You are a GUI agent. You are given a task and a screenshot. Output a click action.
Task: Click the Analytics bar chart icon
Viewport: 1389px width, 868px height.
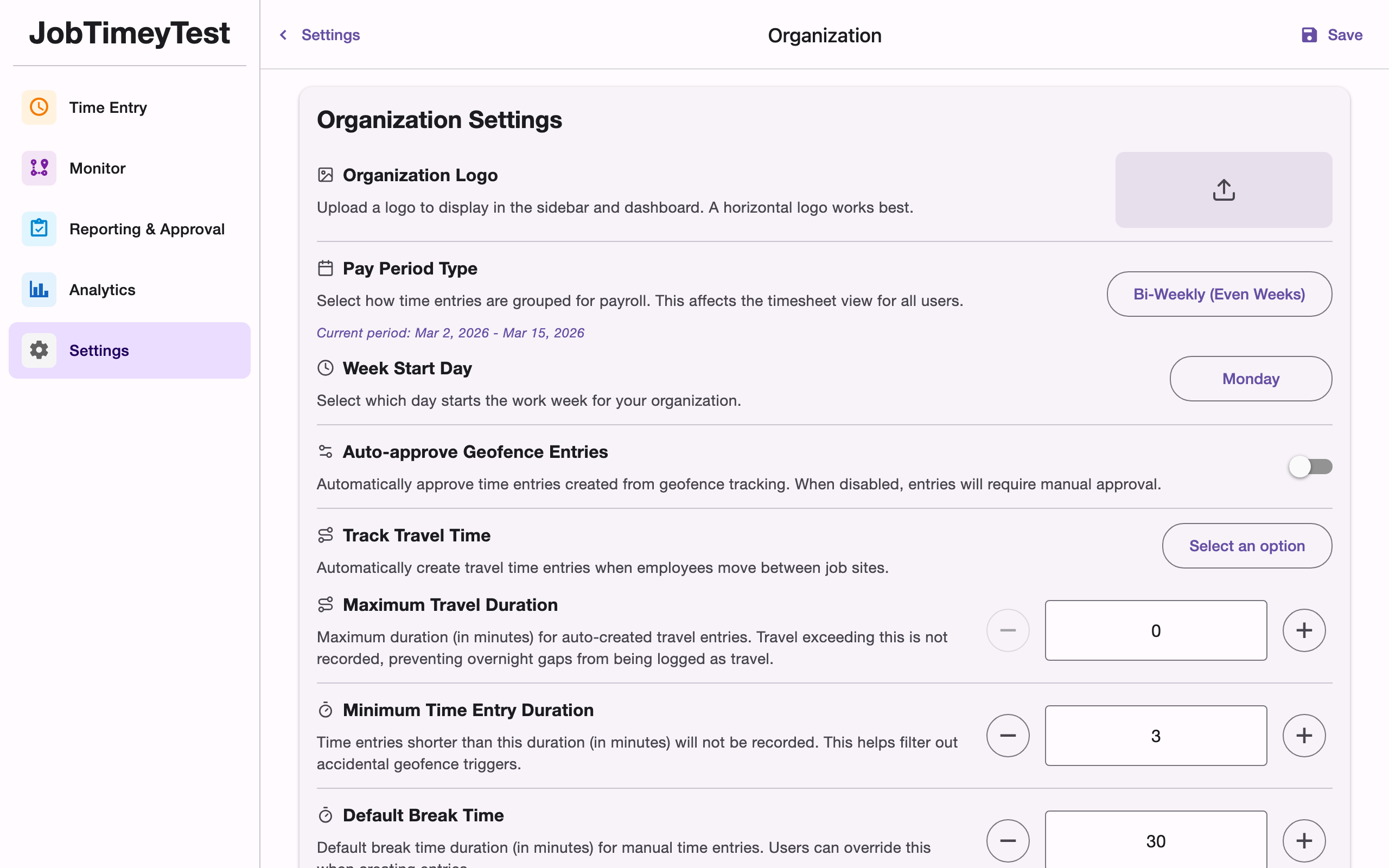pyautogui.click(x=39, y=289)
